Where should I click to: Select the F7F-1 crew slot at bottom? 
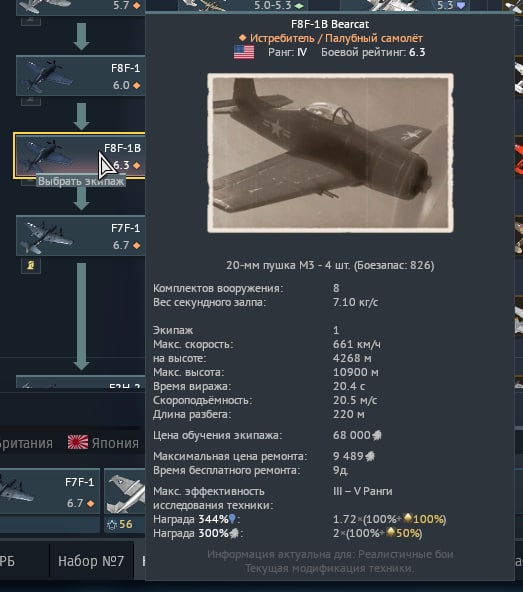(x=50, y=492)
